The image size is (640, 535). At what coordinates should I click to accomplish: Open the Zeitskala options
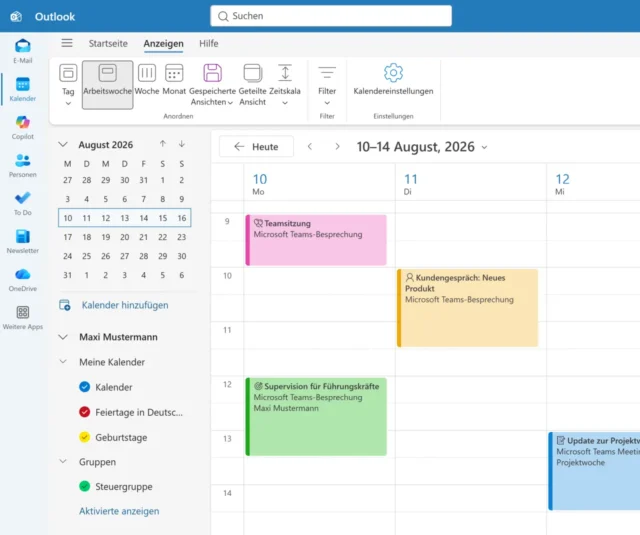pyautogui.click(x=284, y=85)
